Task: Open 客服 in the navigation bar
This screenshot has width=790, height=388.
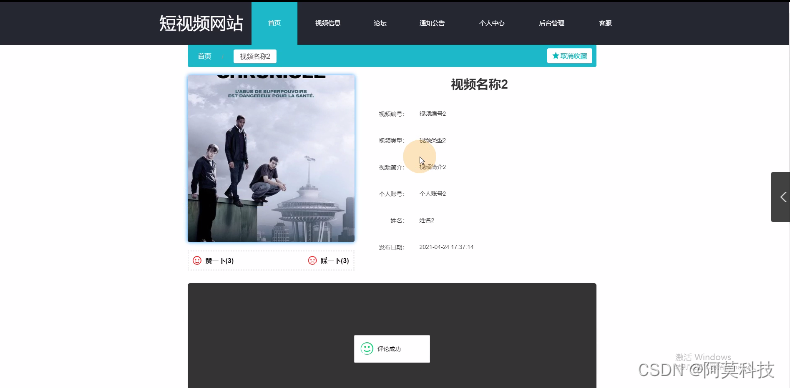Action: pos(605,23)
